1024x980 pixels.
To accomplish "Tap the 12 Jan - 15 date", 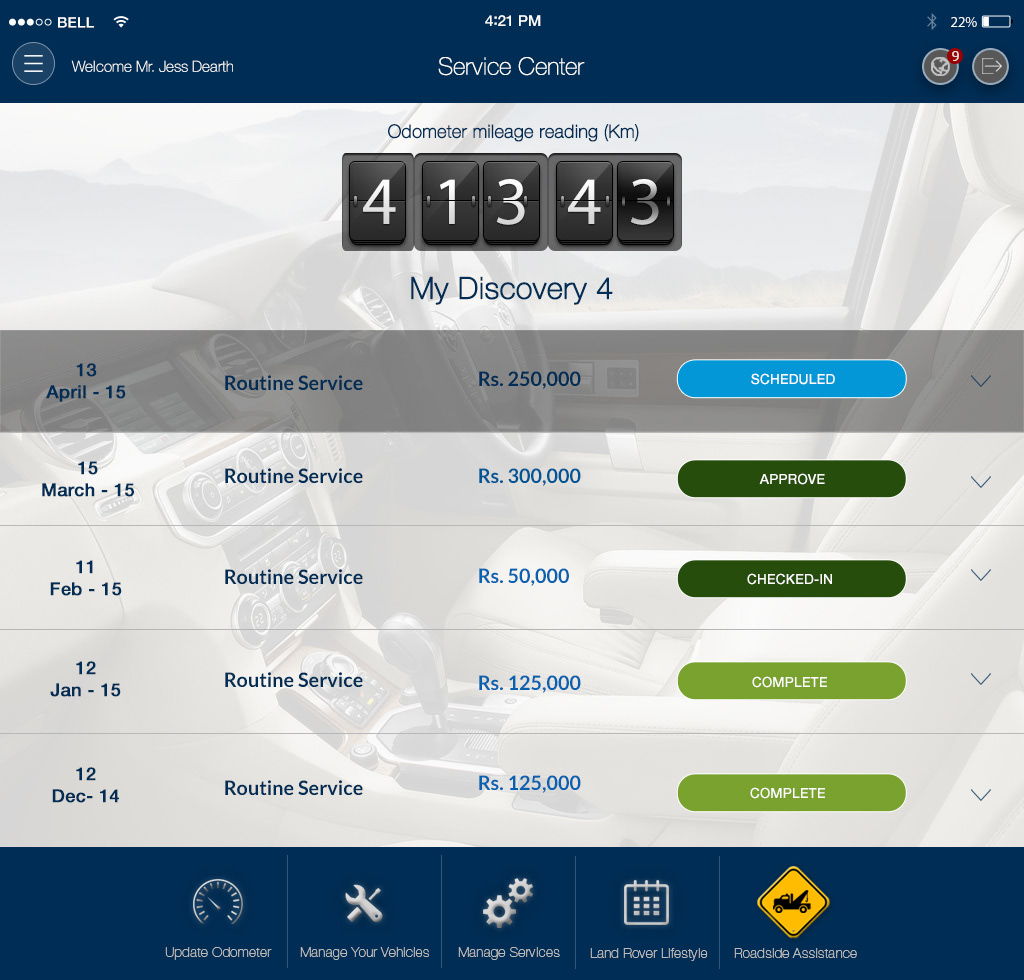I will pos(86,679).
